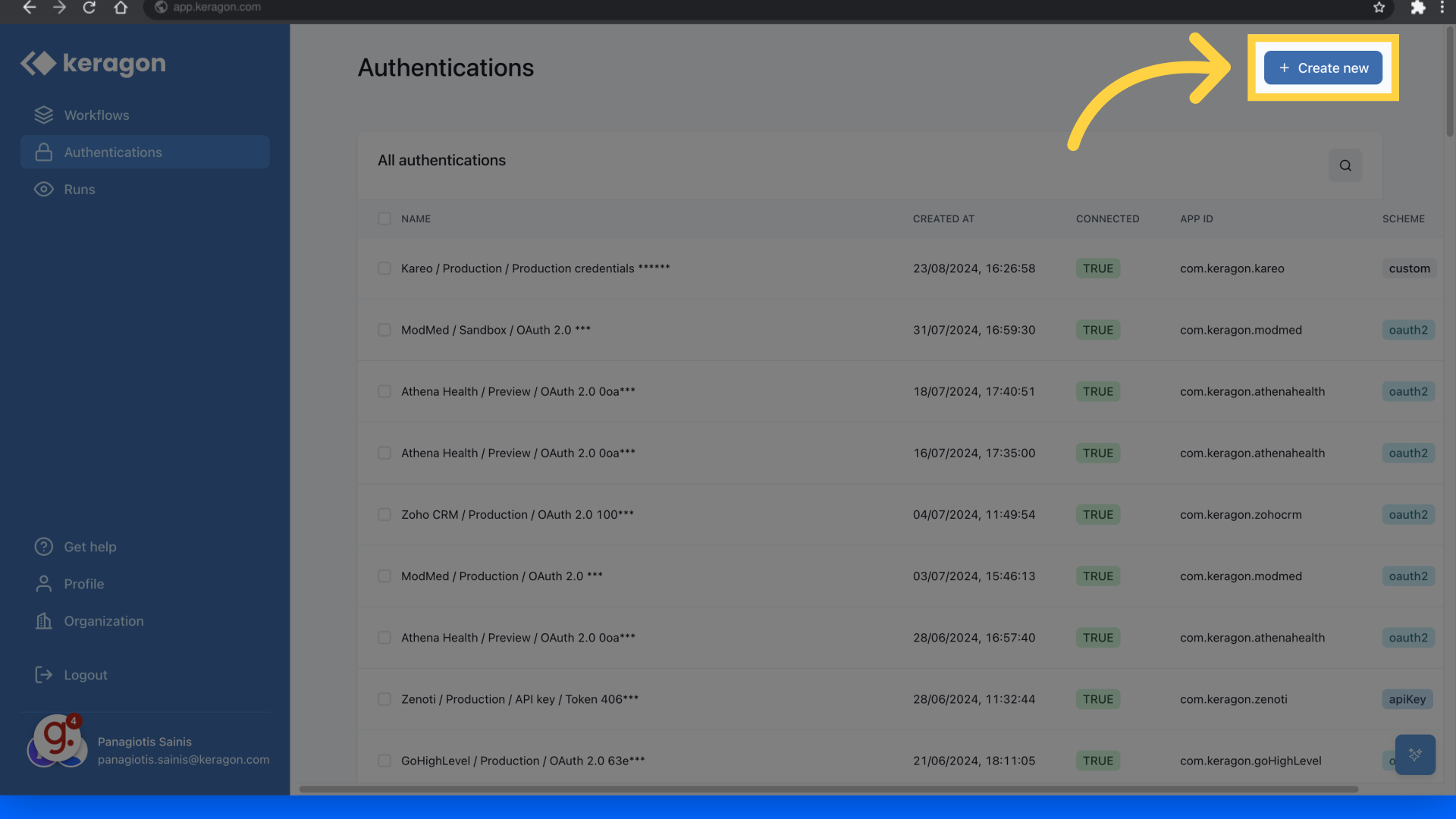Check the Zenoti Production API key row
1456x819 pixels.
[x=384, y=699]
